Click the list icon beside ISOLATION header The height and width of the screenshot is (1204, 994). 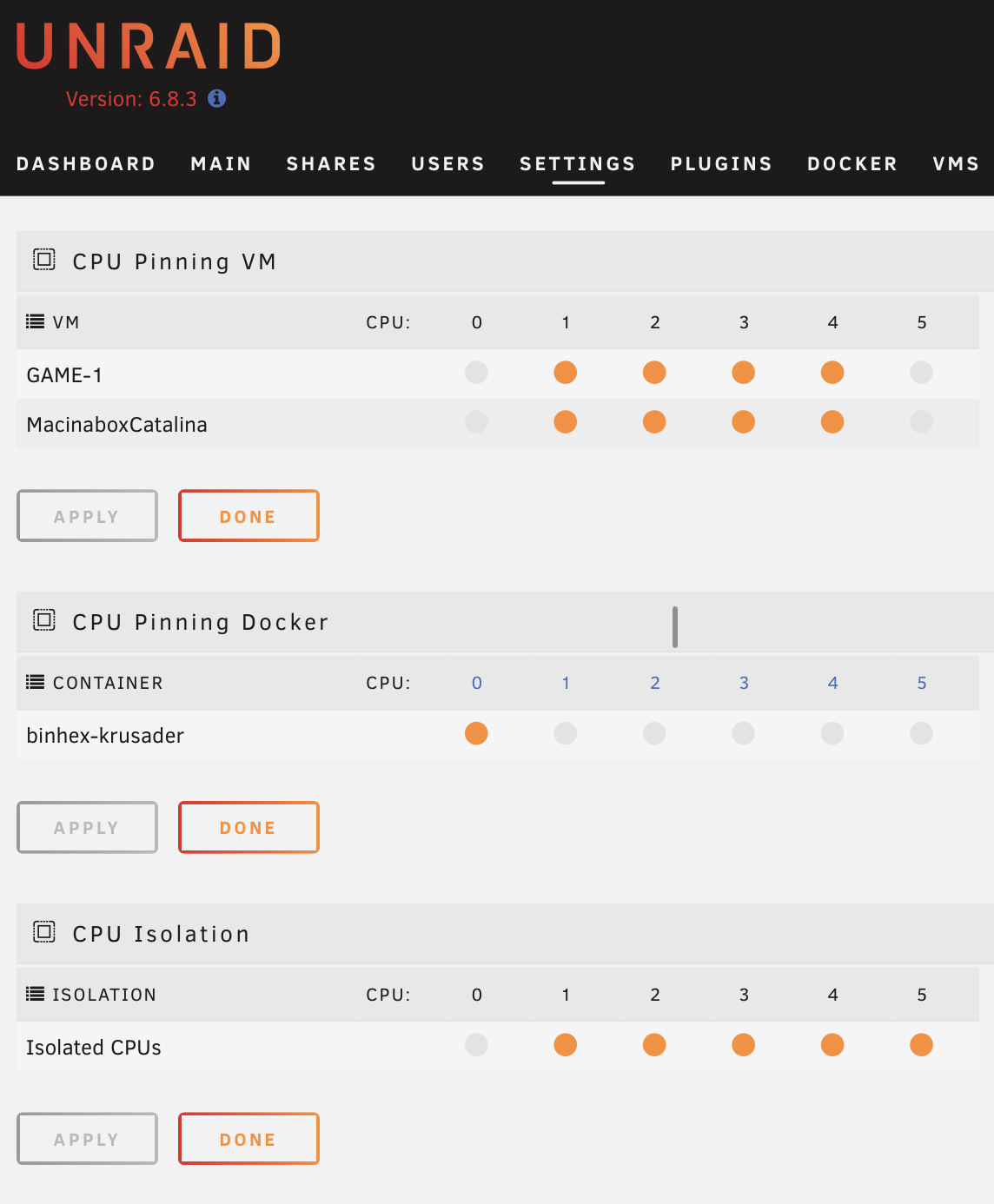click(x=36, y=994)
